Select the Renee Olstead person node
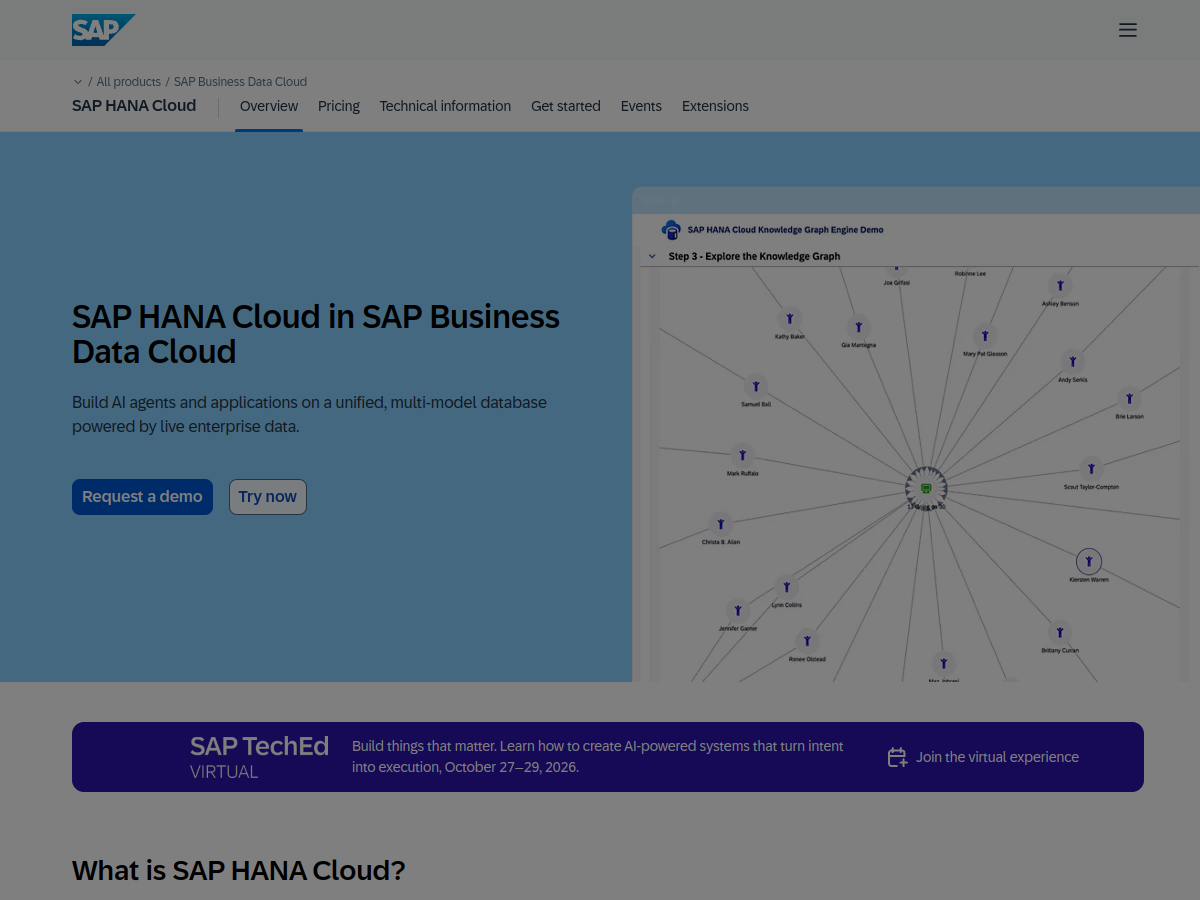Image resolution: width=1200 pixels, height=900 pixels. point(806,641)
